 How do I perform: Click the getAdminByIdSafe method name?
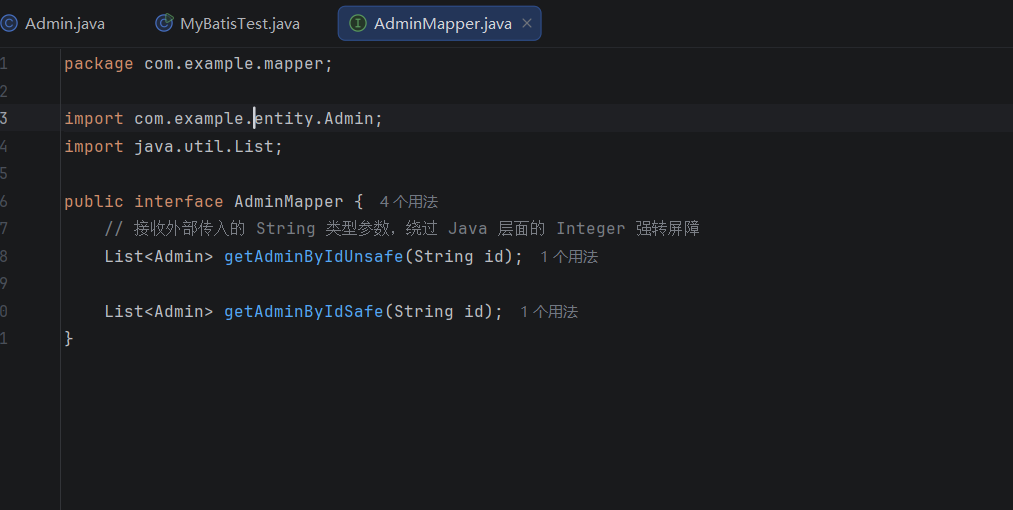[304, 312]
